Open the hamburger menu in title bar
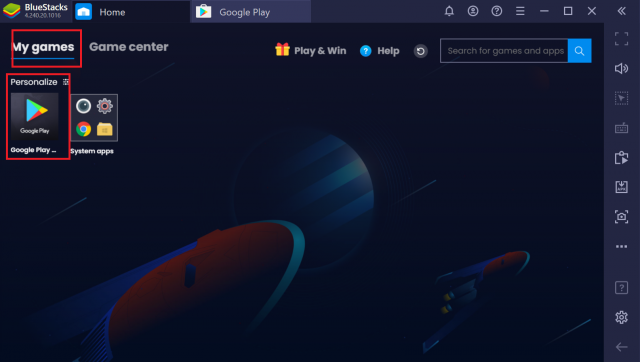This screenshot has height=362, width=640. tap(520, 11)
